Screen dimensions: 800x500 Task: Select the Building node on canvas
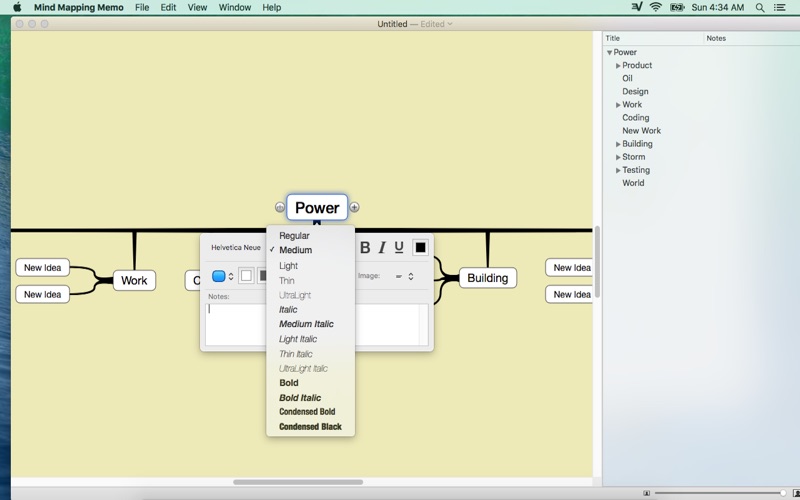click(488, 278)
